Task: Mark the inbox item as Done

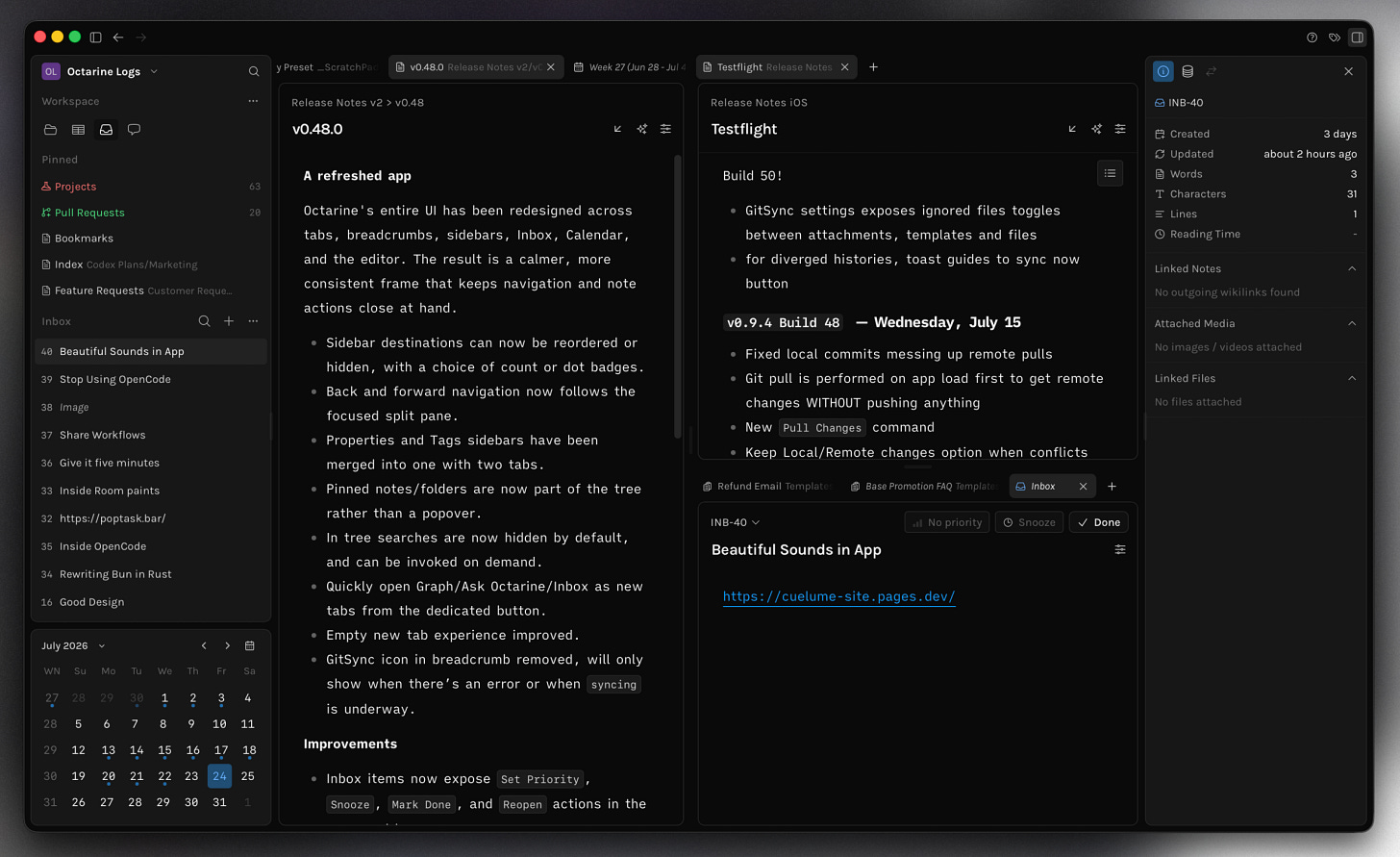Action: pos(1098,522)
